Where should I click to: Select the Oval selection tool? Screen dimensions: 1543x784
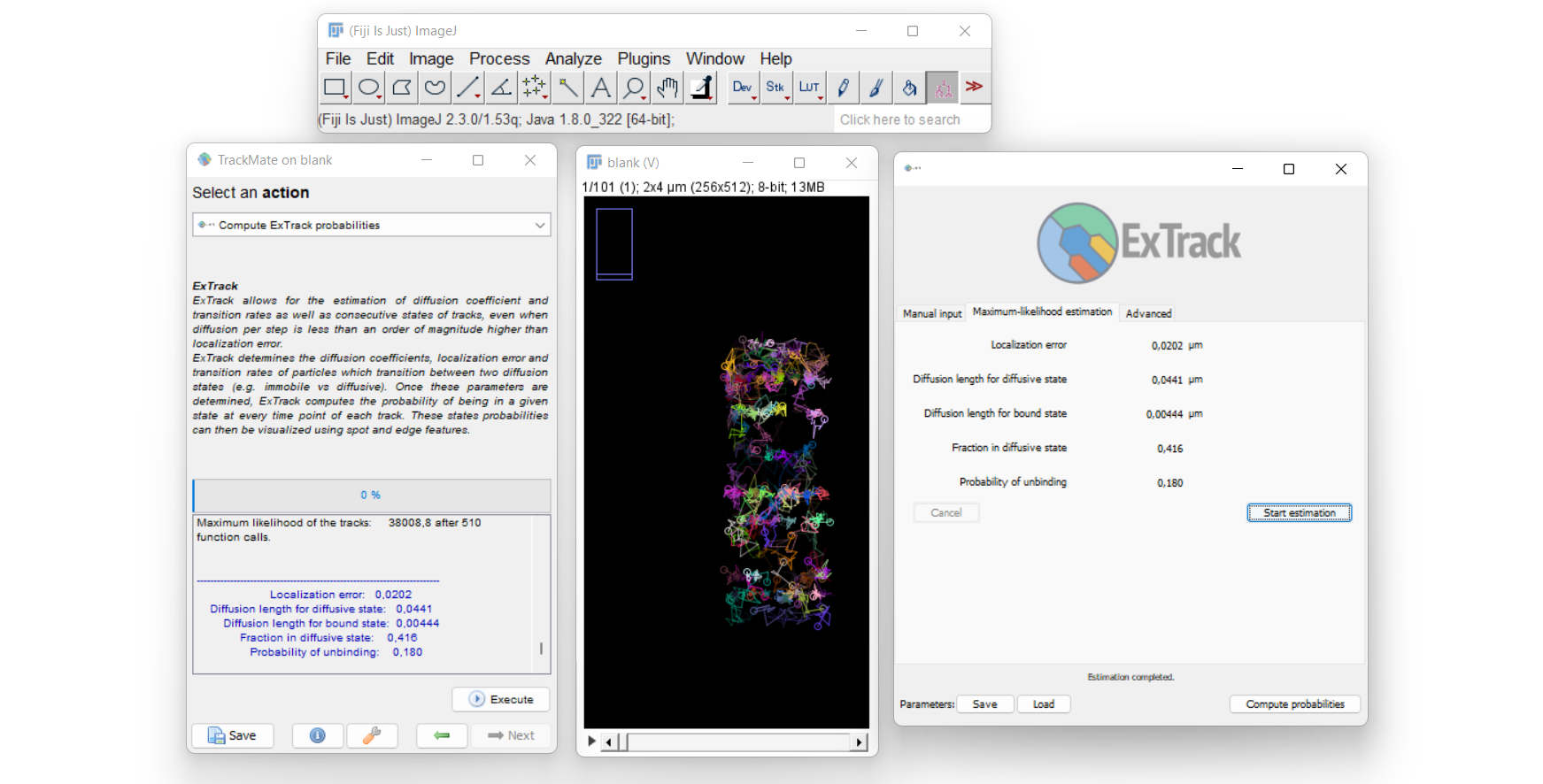pos(368,88)
